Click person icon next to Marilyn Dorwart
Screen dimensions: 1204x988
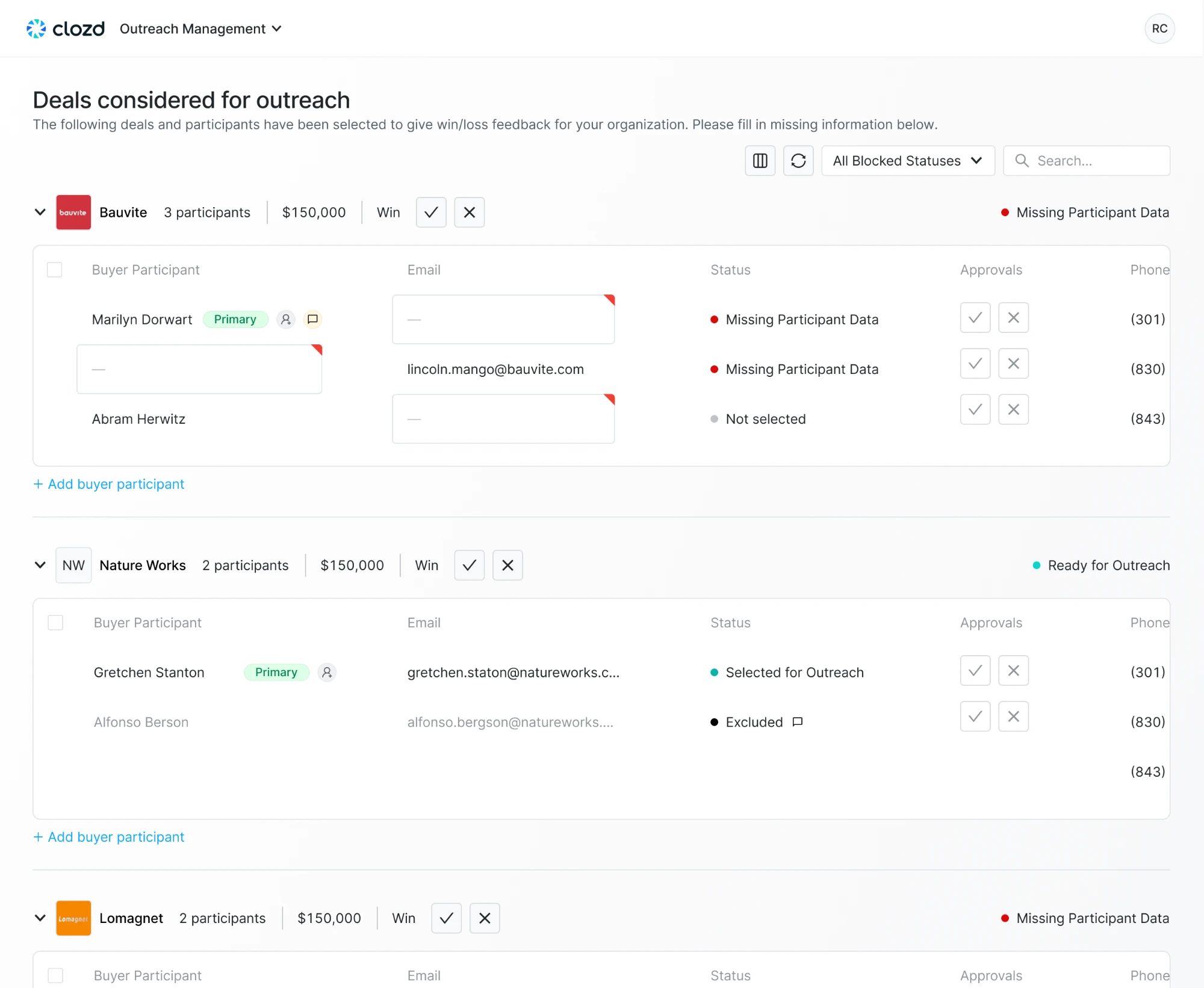point(286,319)
